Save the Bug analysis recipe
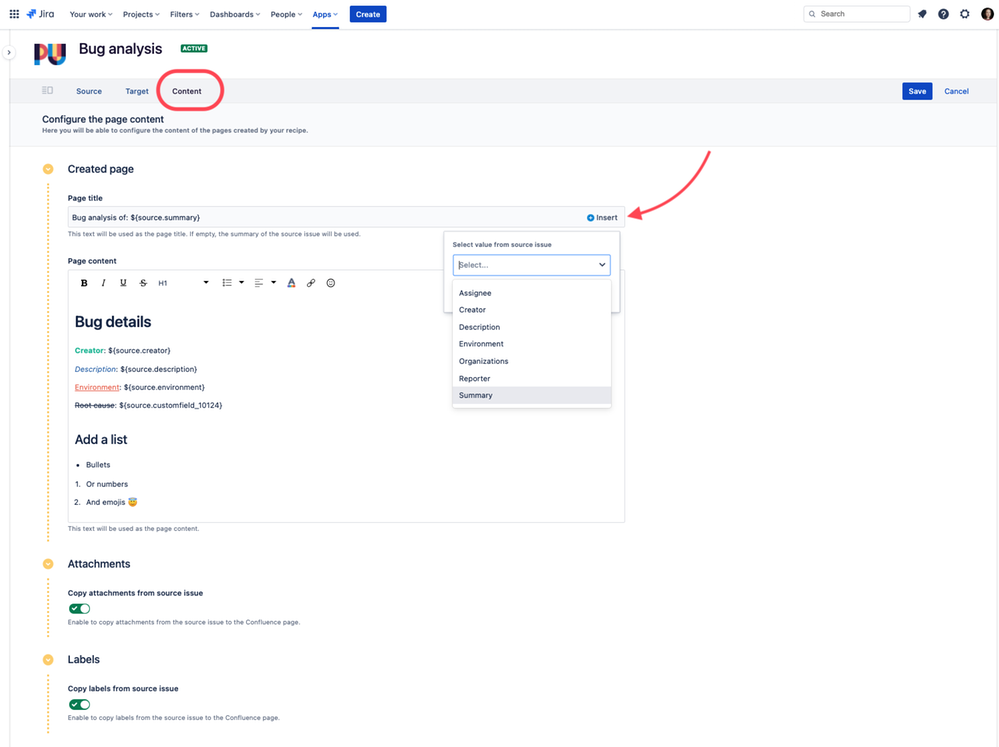999x747 pixels. (916, 90)
